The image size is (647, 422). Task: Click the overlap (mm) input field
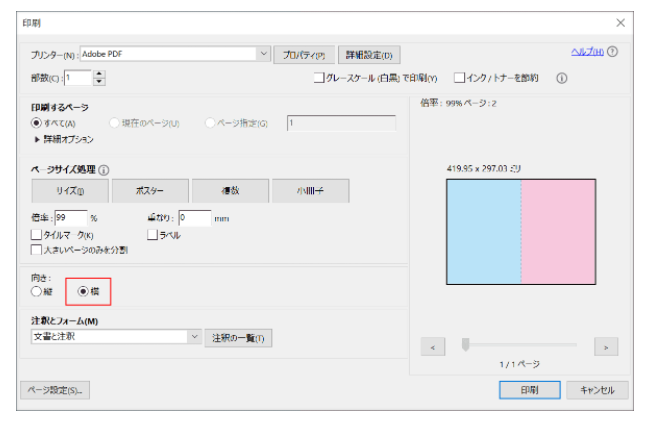click(194, 217)
